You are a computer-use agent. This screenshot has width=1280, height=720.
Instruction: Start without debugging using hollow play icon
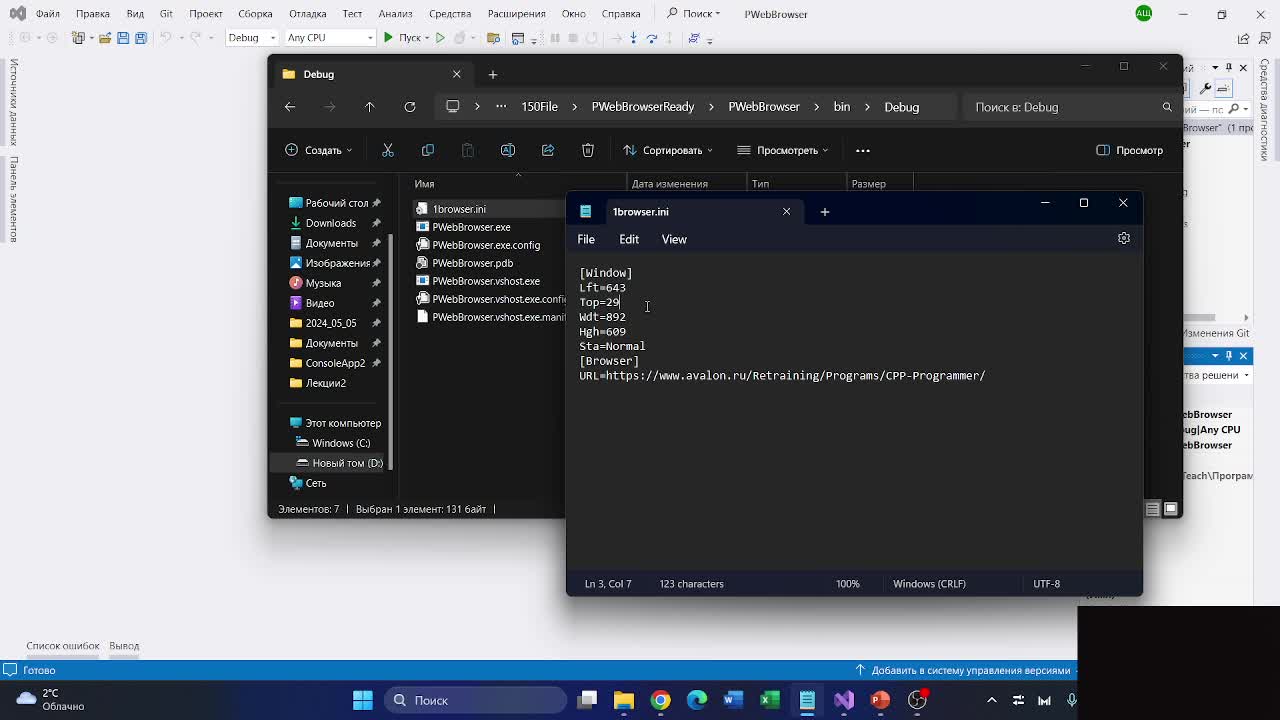tap(440, 38)
